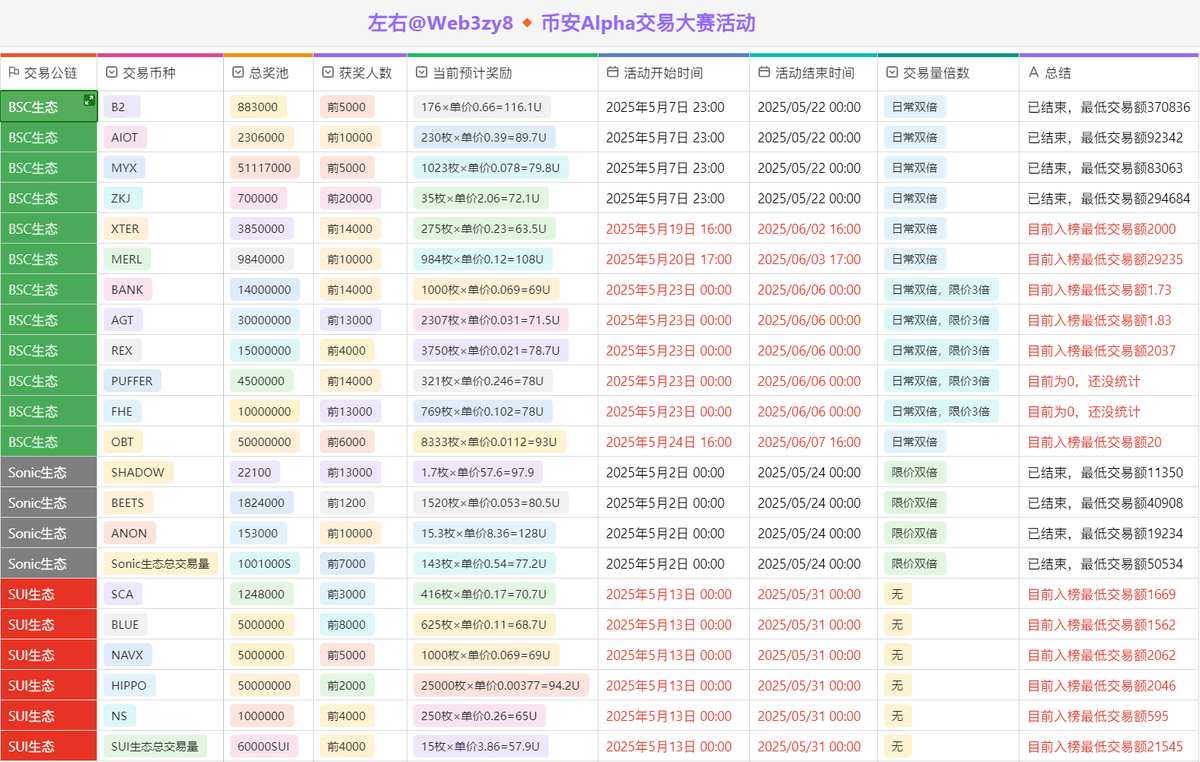
Task: Click reward cell 15枚×单价3.86=57.9U
Action: 481,746
